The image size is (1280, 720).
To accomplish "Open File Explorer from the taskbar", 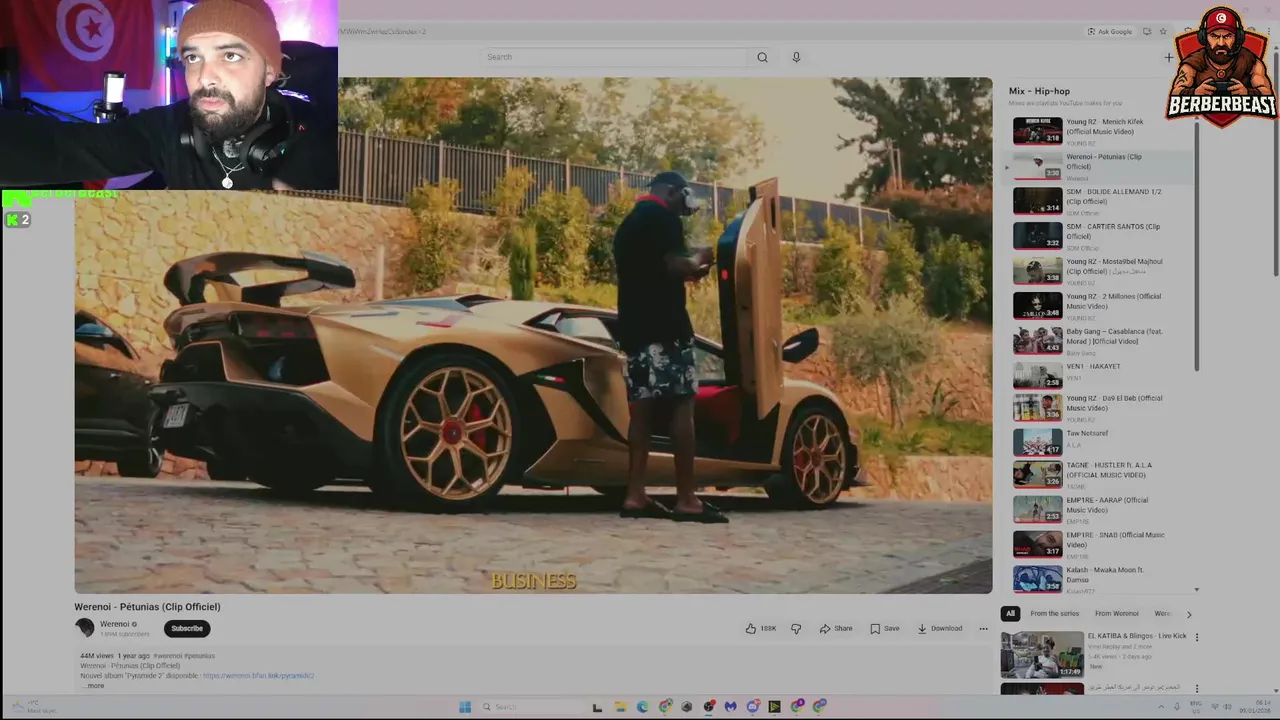I will pos(620,707).
